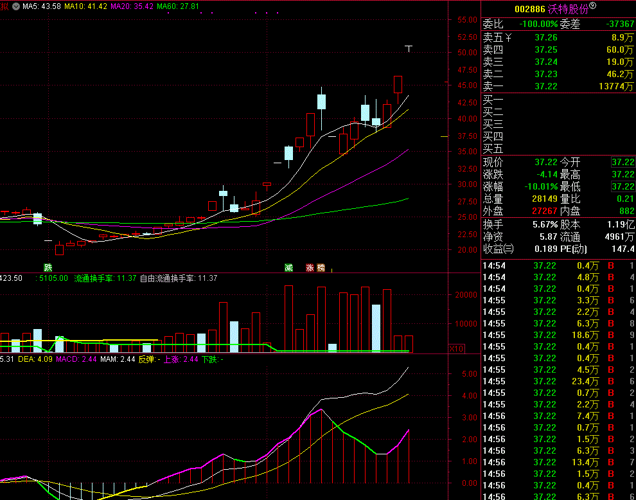The height and width of the screenshot is (500, 636).
Task: Click the 内盘 value 882
Action: tap(627, 211)
